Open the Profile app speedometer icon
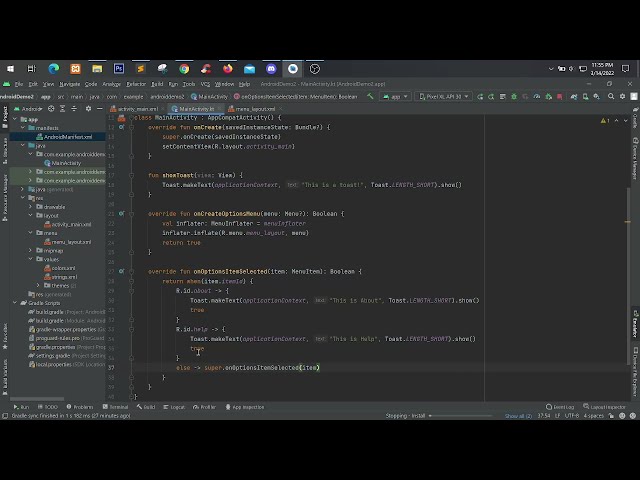Image resolution: width=640 pixels, height=480 pixels. pos(537,97)
